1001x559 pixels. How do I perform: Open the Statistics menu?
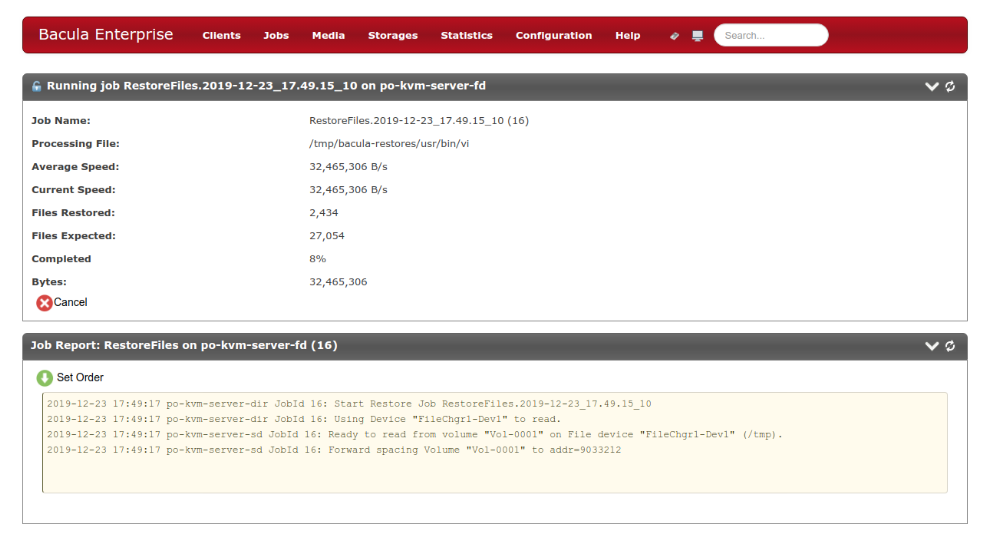(x=467, y=36)
